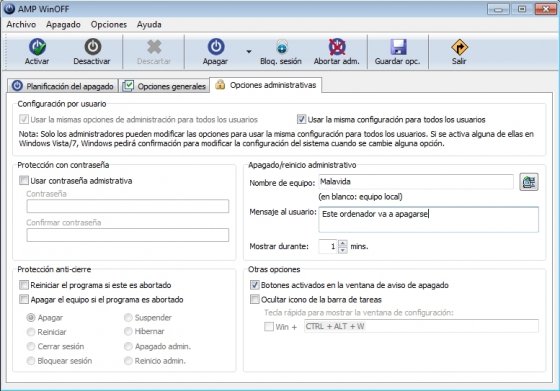Click the Activar toolbar icon
560x391 pixels.
(37, 47)
